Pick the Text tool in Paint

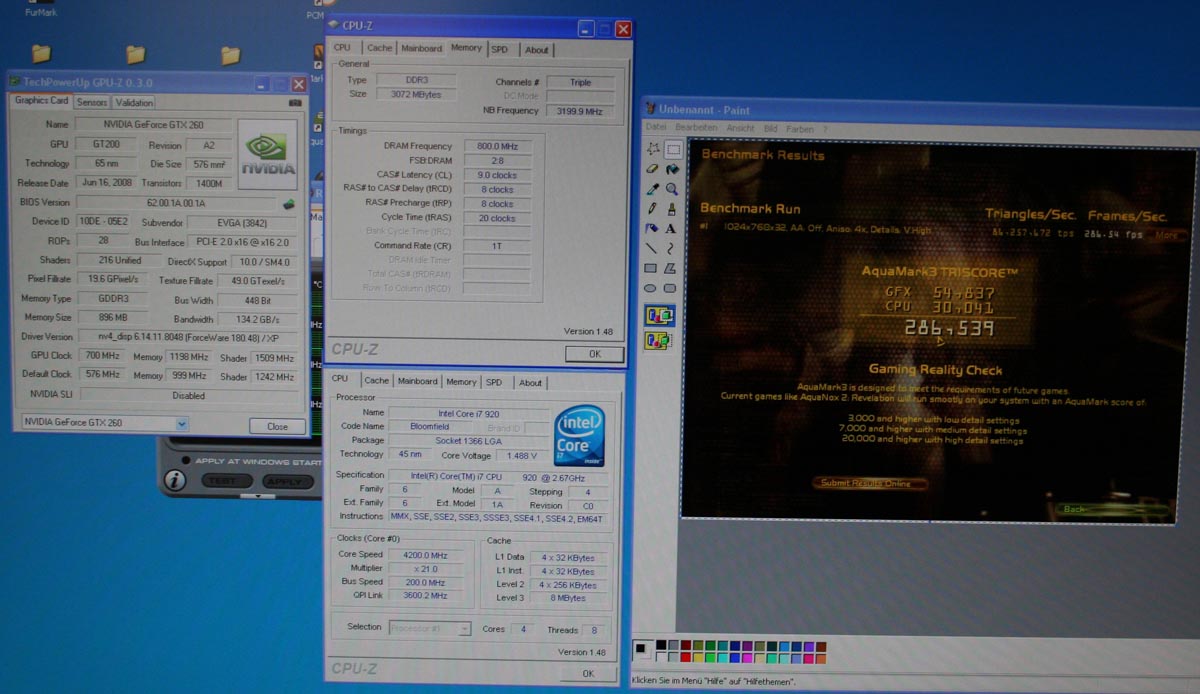coord(671,229)
